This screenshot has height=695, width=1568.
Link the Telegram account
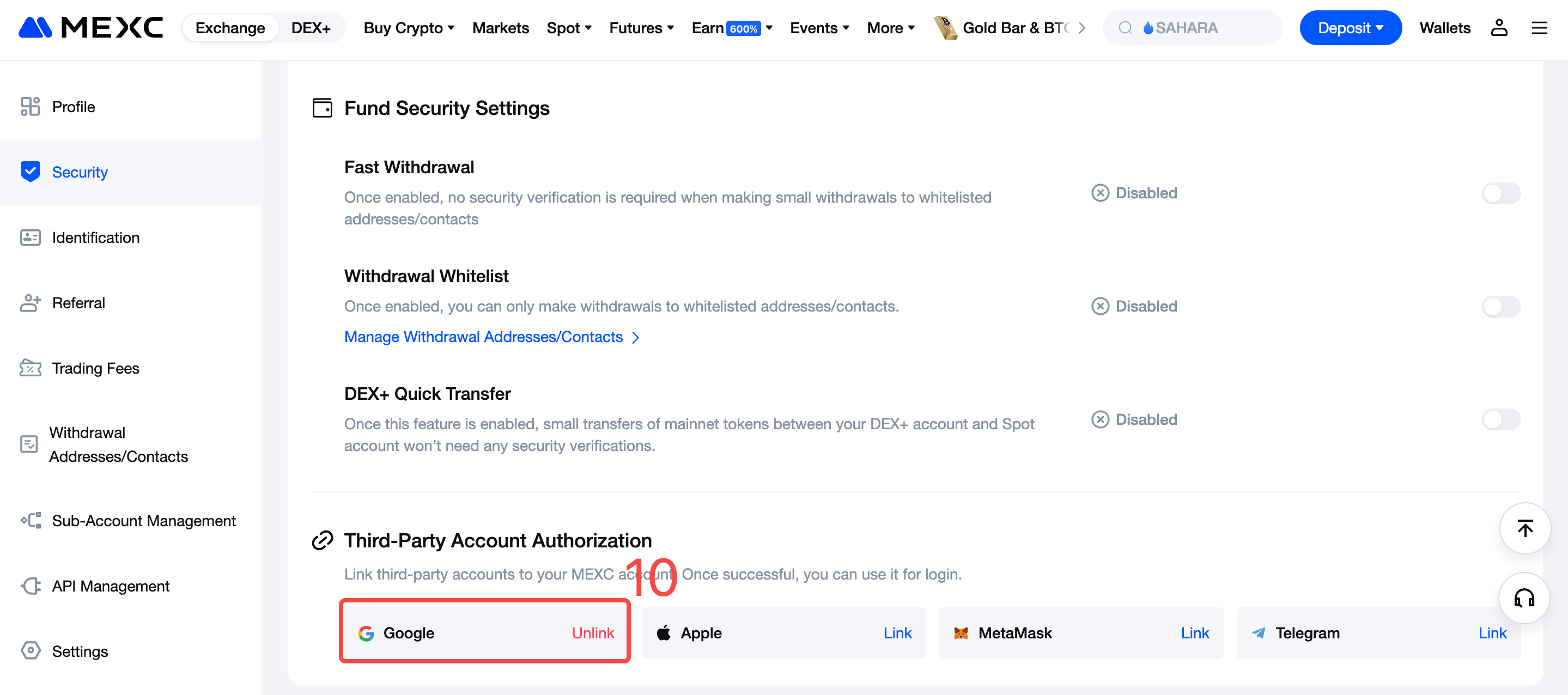(x=1492, y=633)
